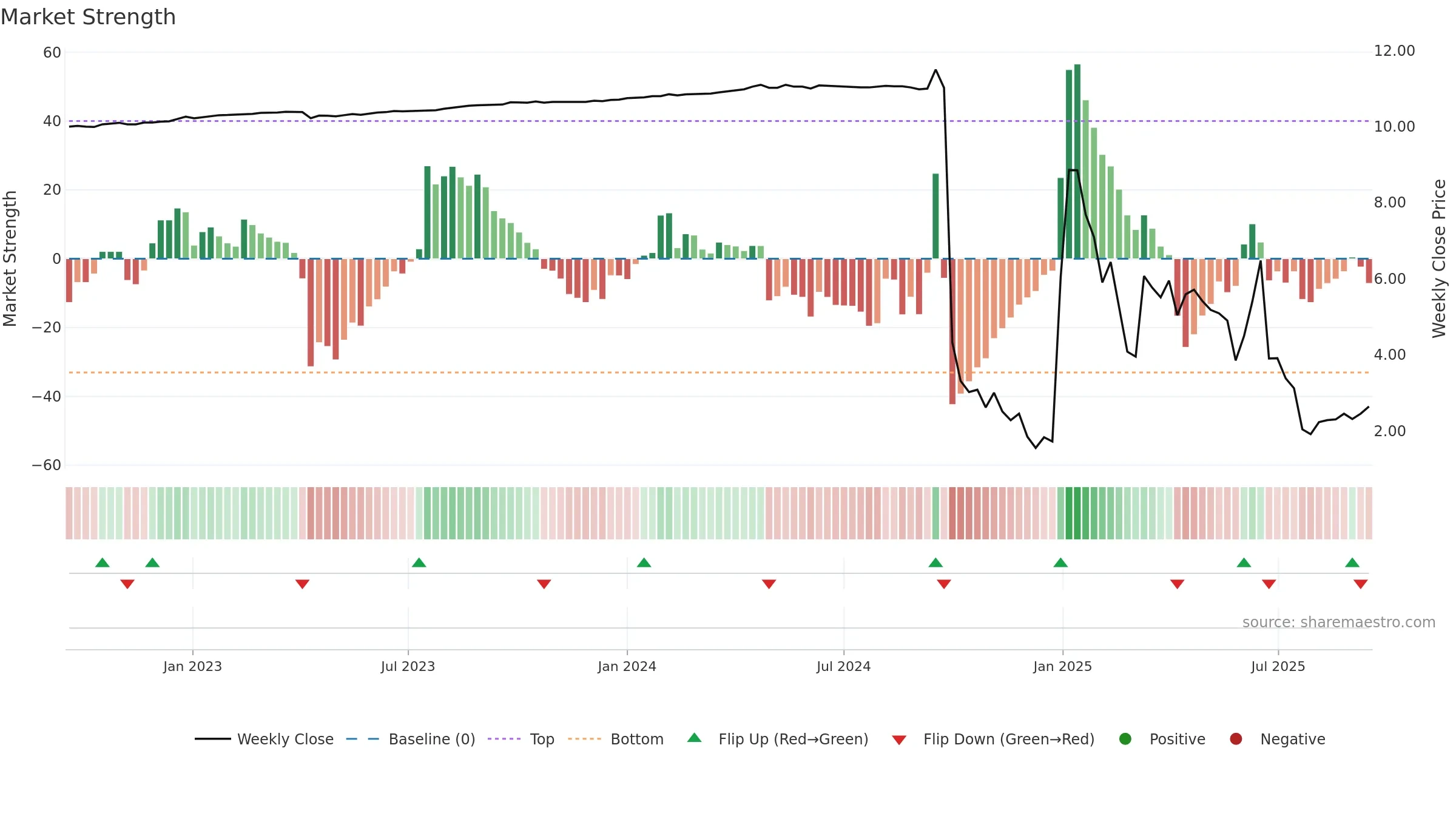This screenshot has width=1456, height=819.
Task: Click the Jan 2025 axis label
Action: [x=1062, y=666]
